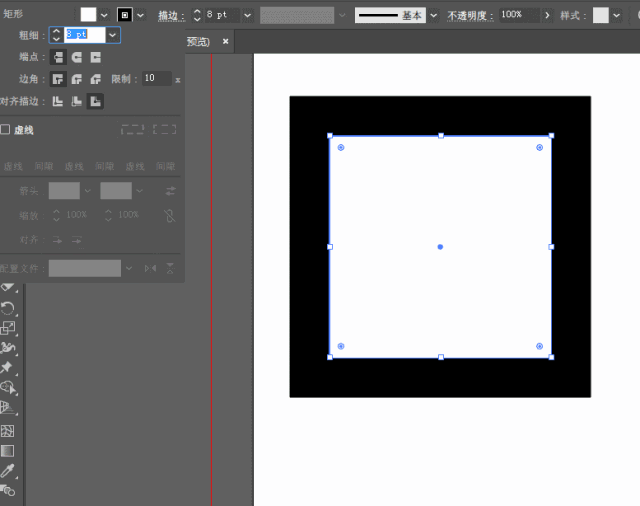Click the 粗细 weight input field
Image resolution: width=640 pixels, height=506 pixels.
[x=84, y=35]
